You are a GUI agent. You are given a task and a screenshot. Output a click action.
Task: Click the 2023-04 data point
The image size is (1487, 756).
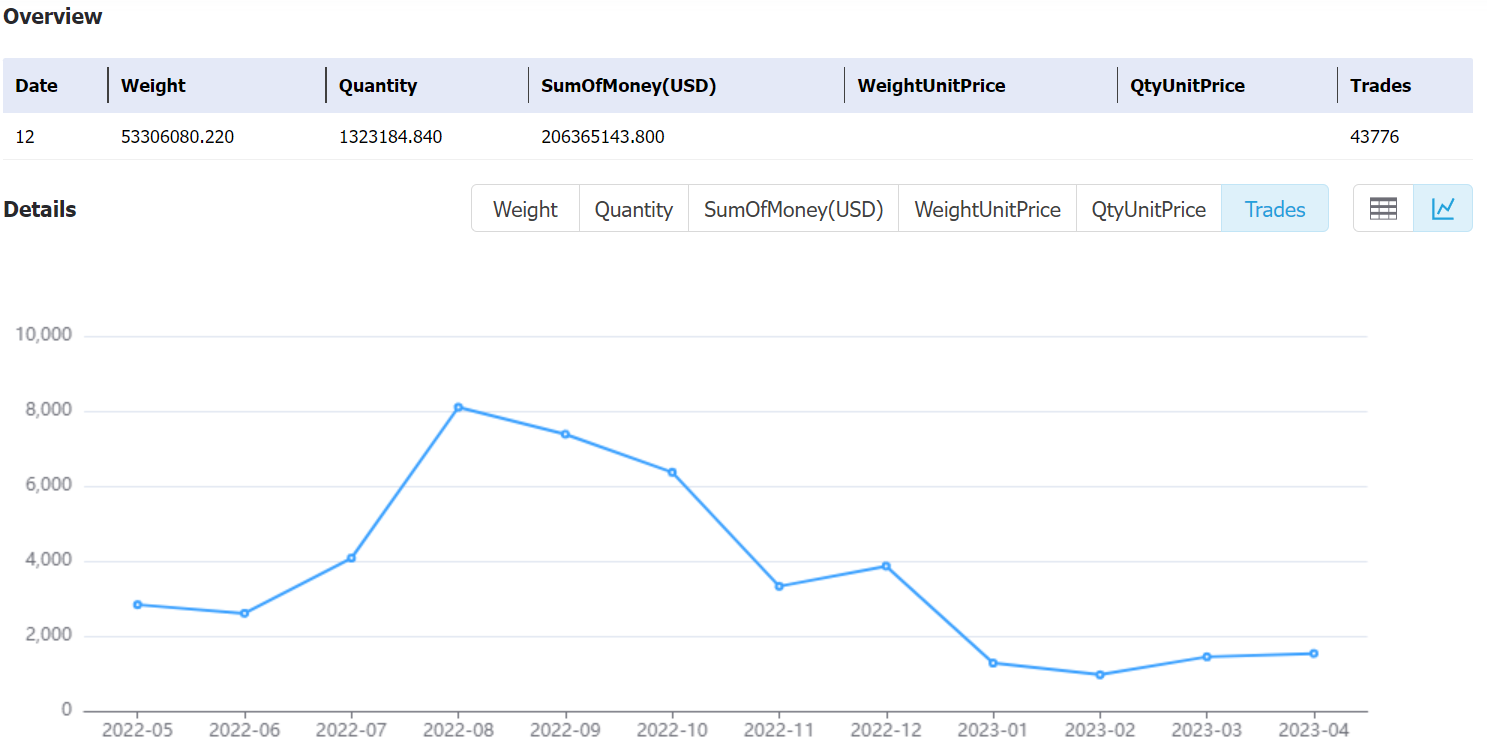(x=1314, y=654)
